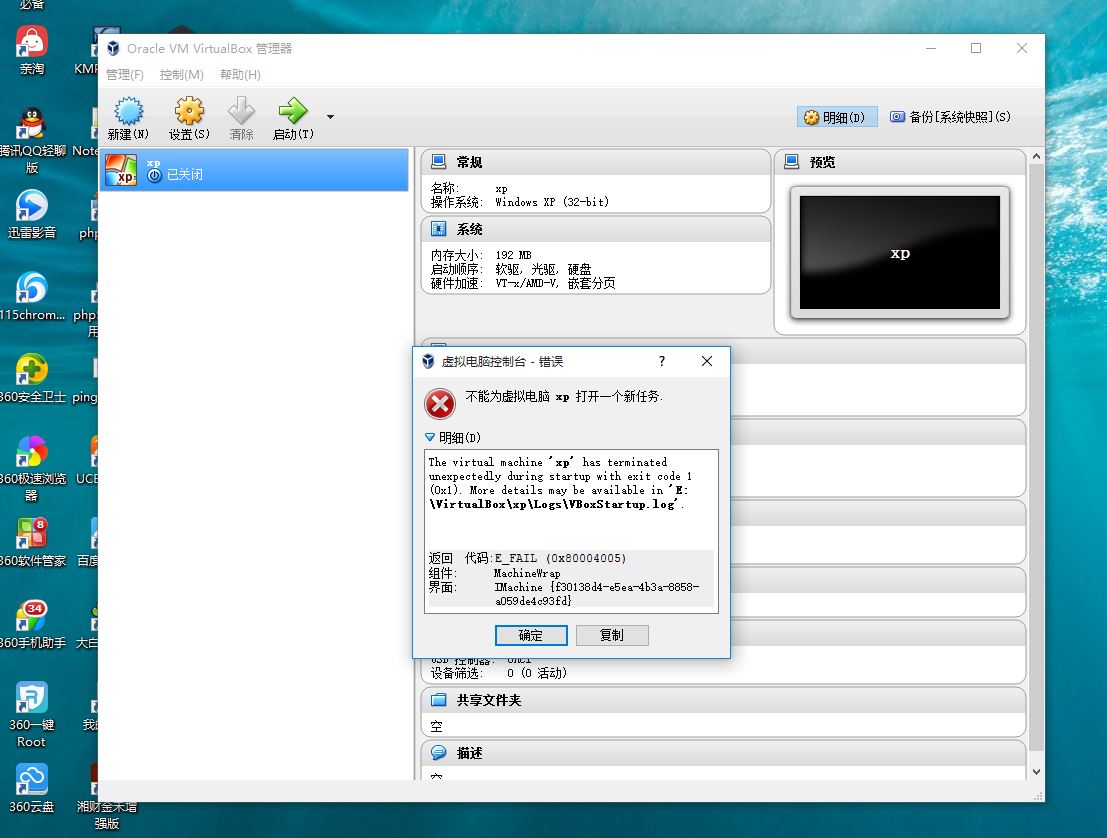Image resolution: width=1107 pixels, height=838 pixels.
Task: Click 'MachineWrap' component text
Action: [x=527, y=573]
